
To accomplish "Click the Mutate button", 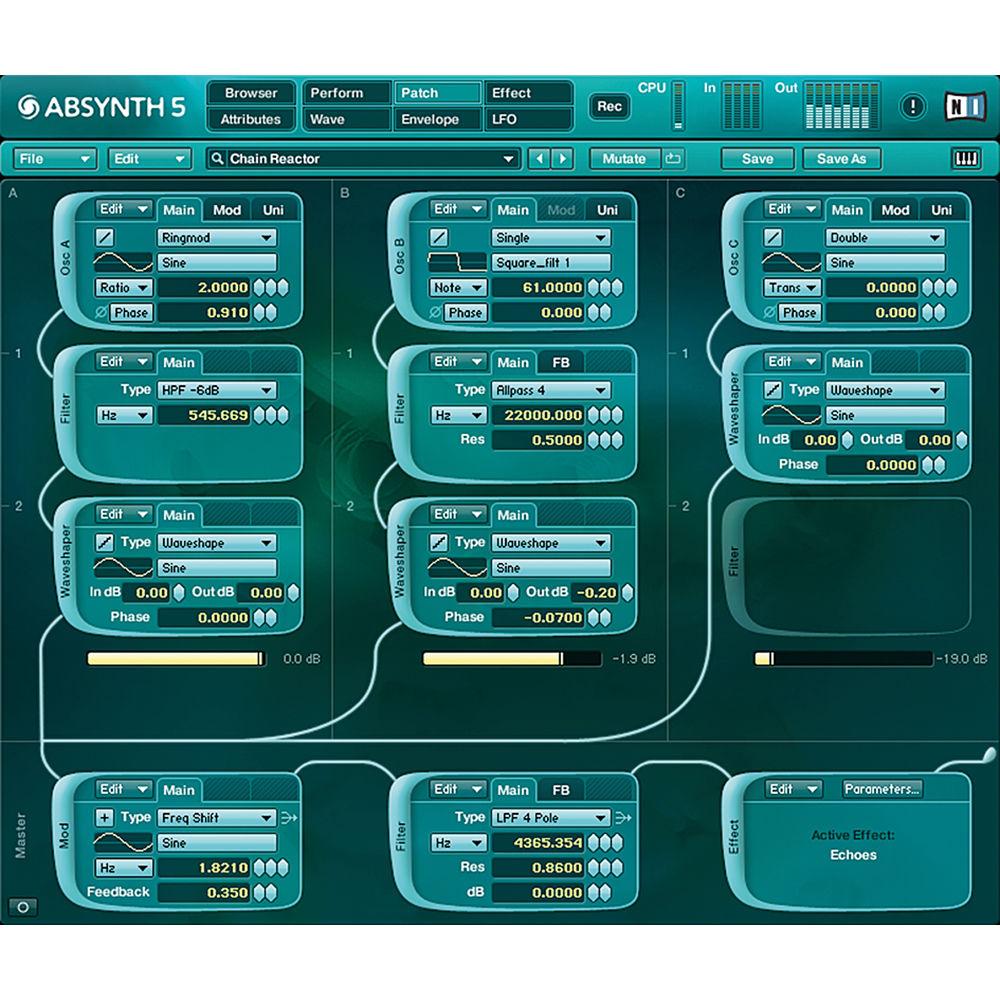I will 625,158.
